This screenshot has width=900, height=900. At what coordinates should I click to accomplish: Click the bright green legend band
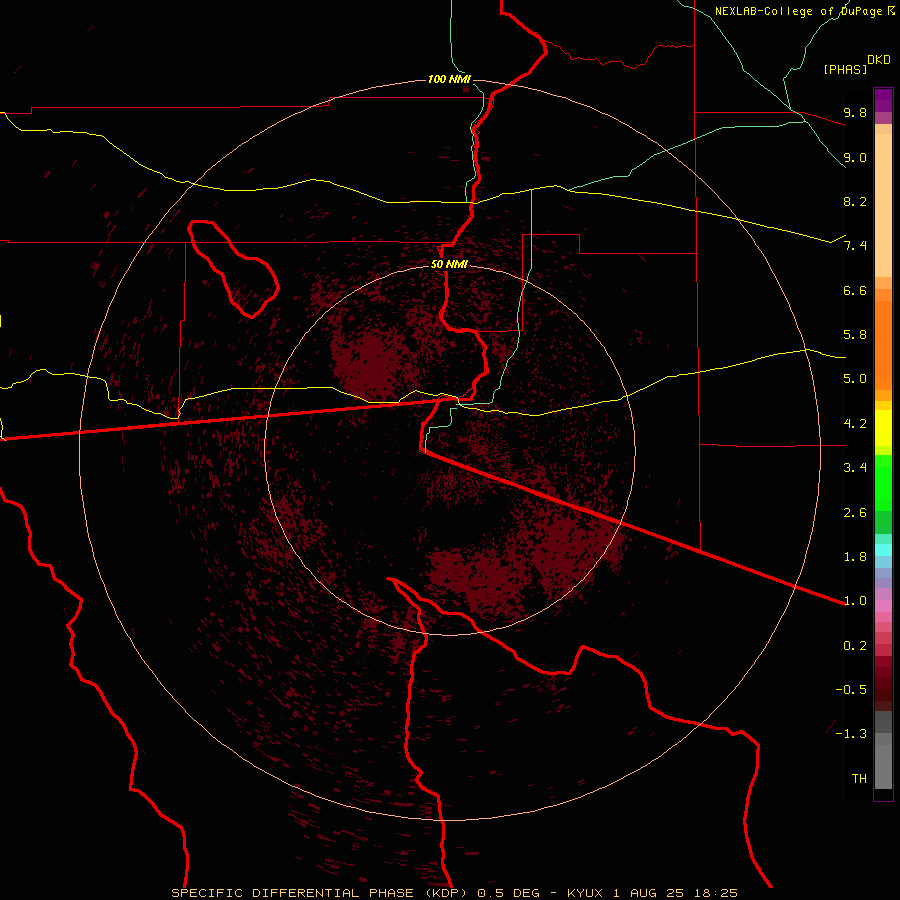point(883,483)
